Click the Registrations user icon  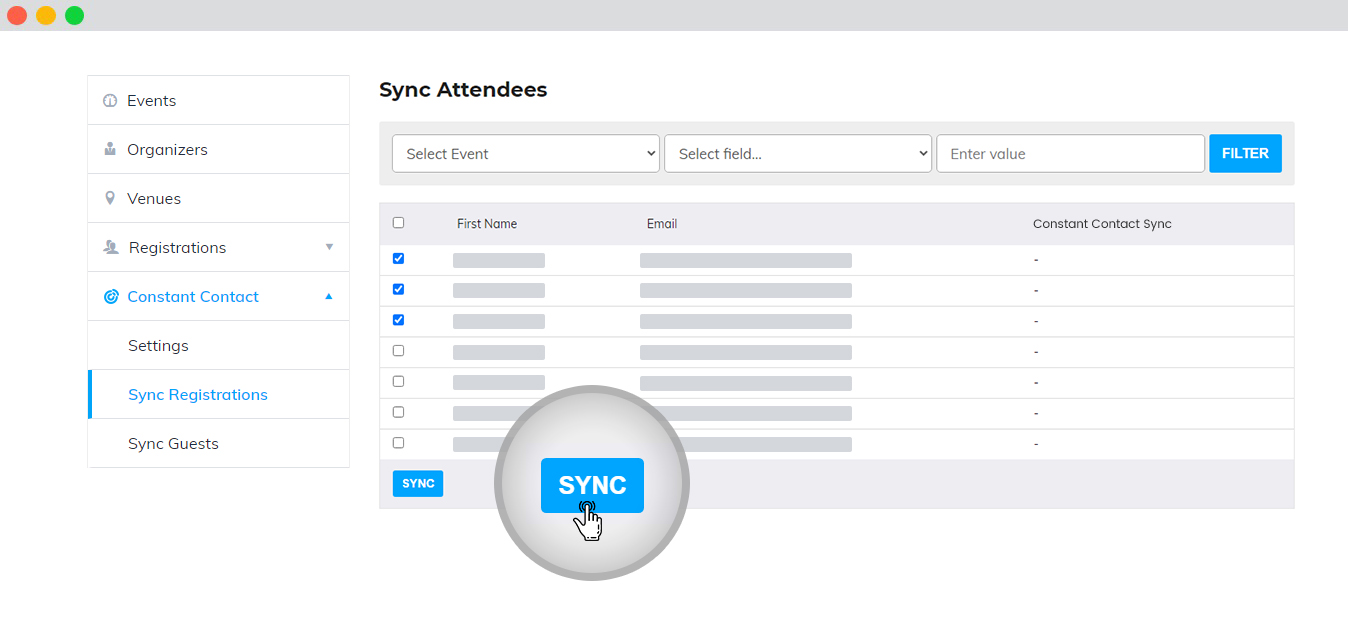(x=111, y=248)
